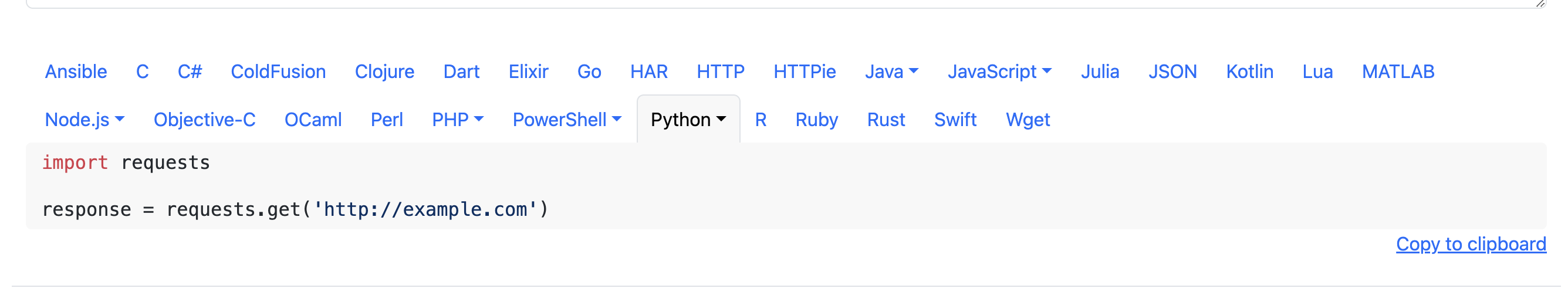Expand the Node.js dropdown

[85, 120]
